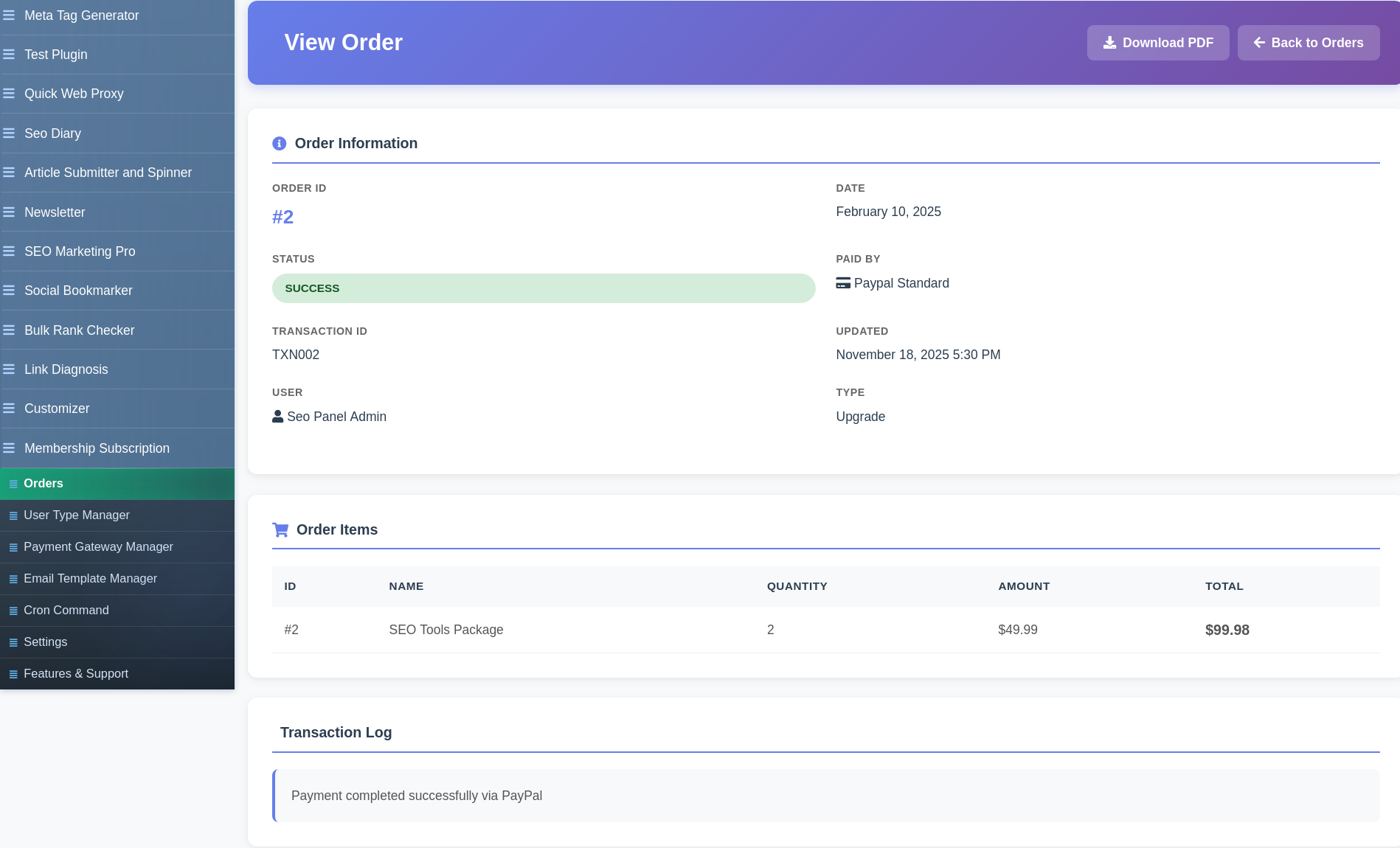The height and width of the screenshot is (848, 1400).
Task: Click the user icon beside Seo Panel Admin
Action: 278,417
